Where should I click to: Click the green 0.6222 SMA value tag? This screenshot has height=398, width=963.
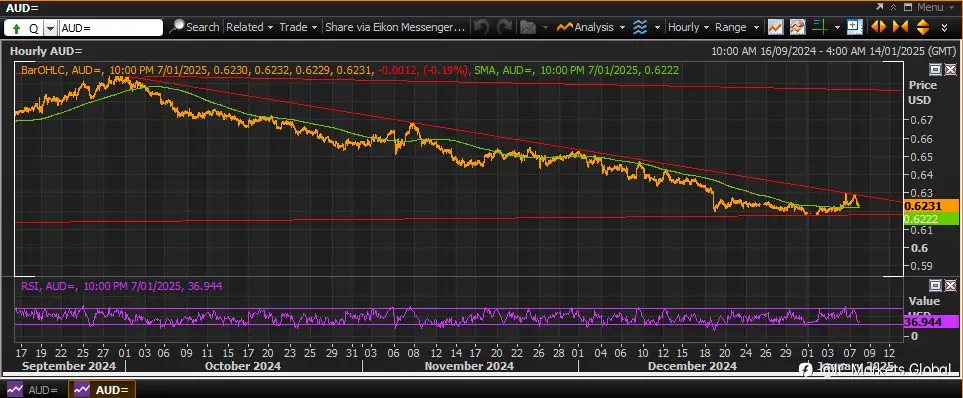click(x=931, y=219)
